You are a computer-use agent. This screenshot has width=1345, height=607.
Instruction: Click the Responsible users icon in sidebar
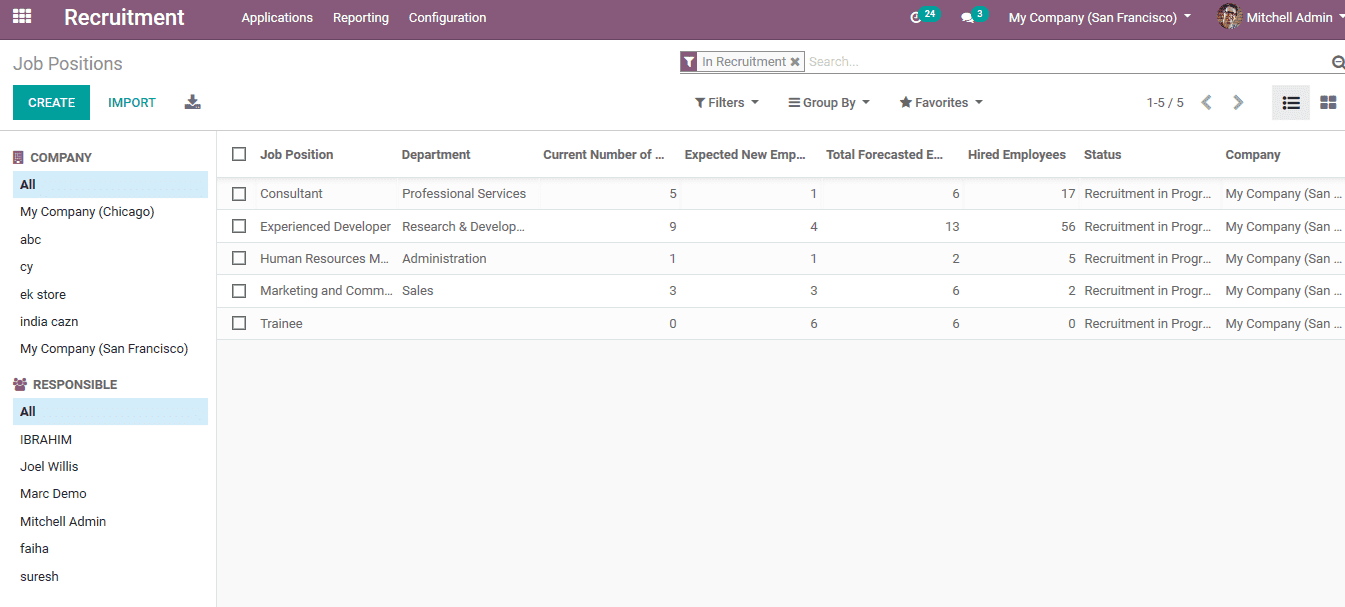pyautogui.click(x=20, y=385)
